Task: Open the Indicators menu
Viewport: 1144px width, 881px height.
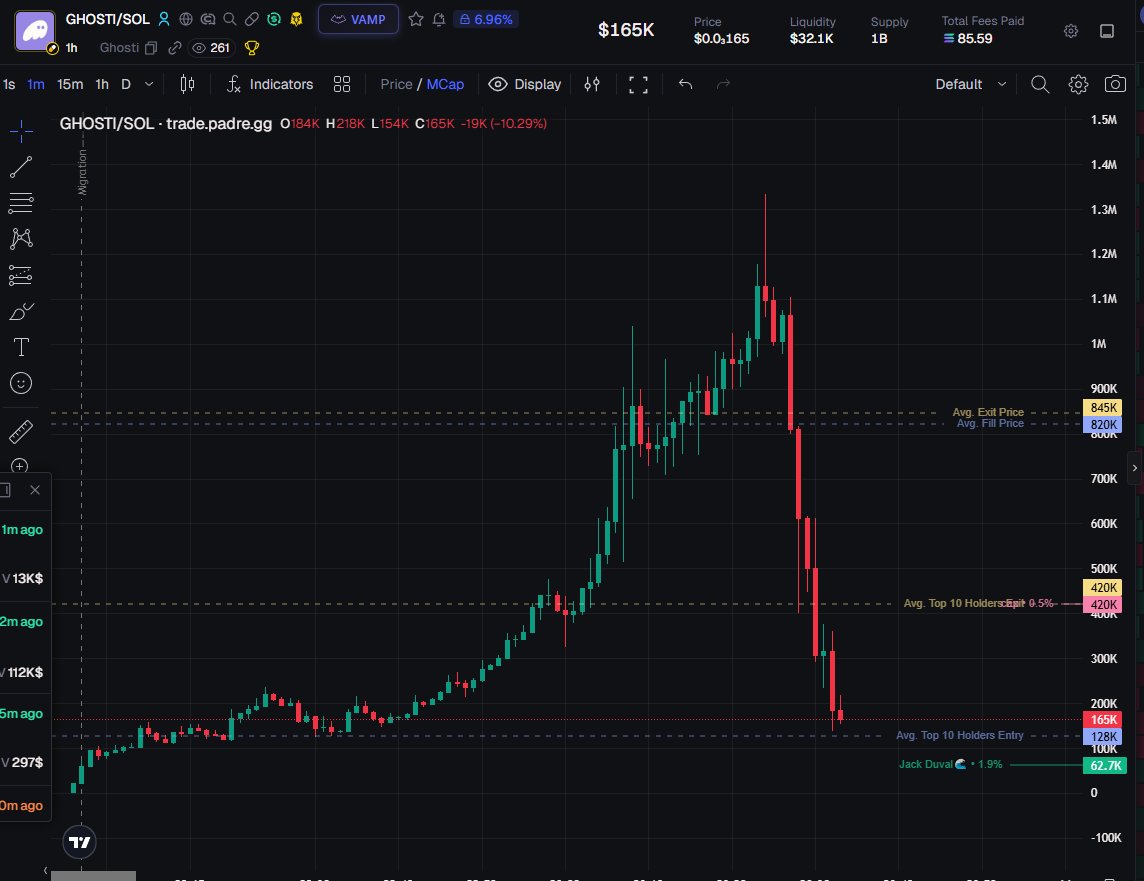Action: pyautogui.click(x=270, y=85)
